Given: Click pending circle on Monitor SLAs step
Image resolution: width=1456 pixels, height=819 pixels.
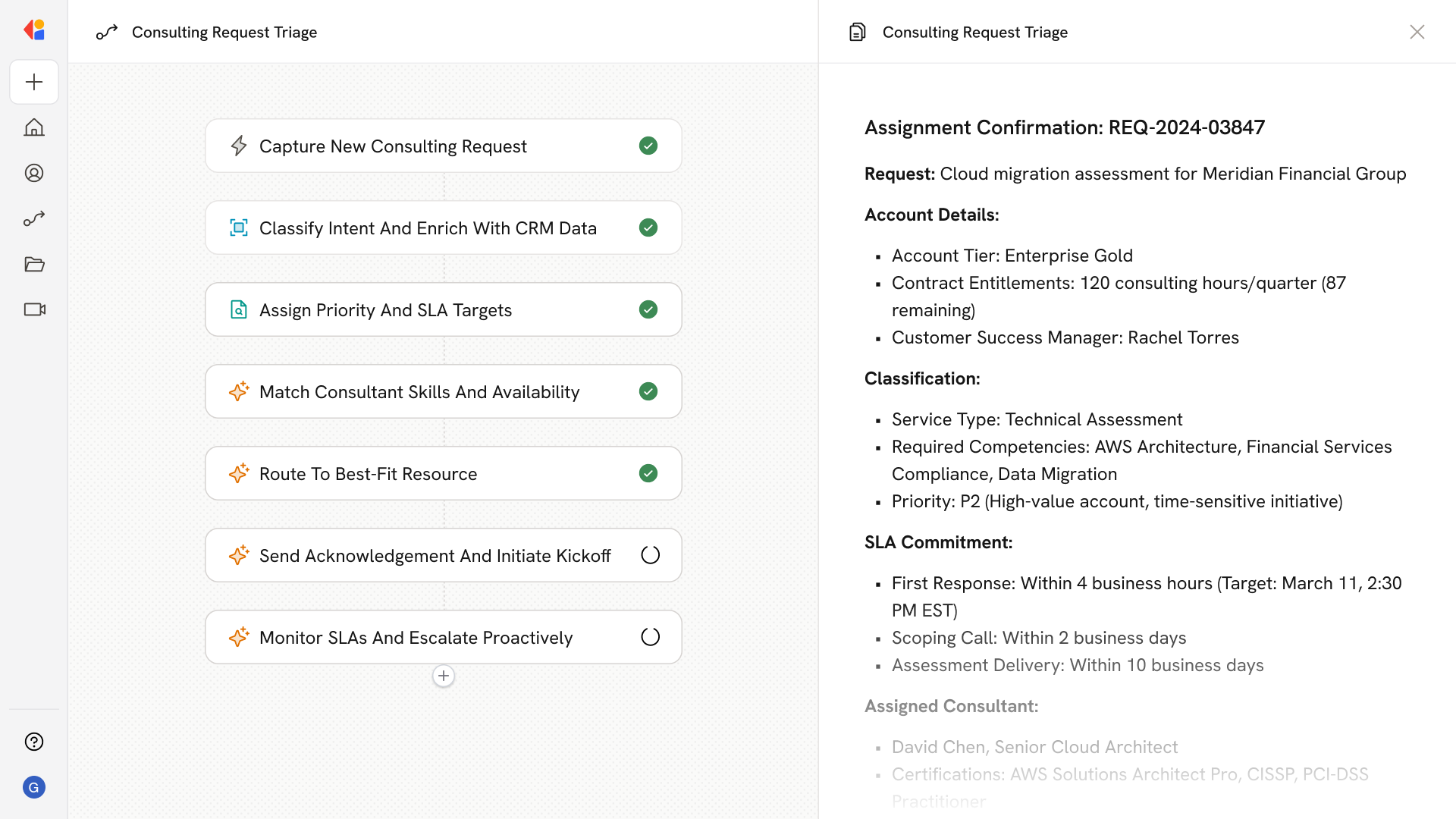Looking at the screenshot, I should (650, 637).
